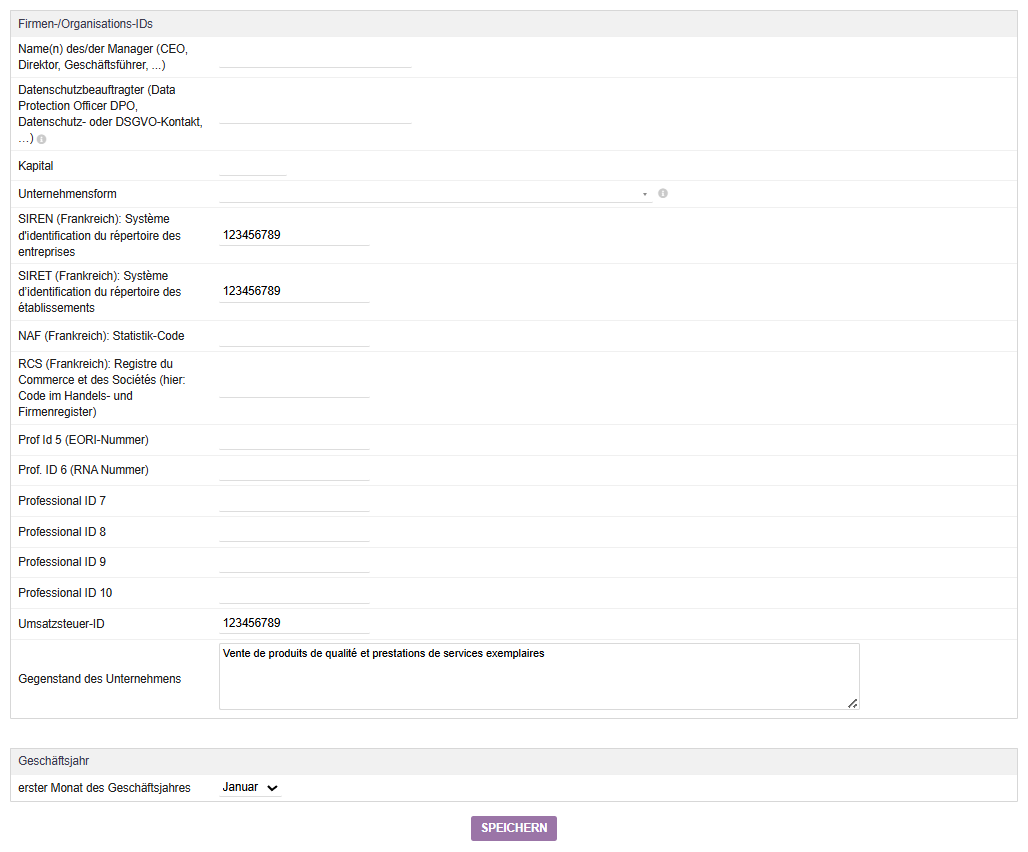Click the Umsatzsteuer-ID field

tap(294, 623)
